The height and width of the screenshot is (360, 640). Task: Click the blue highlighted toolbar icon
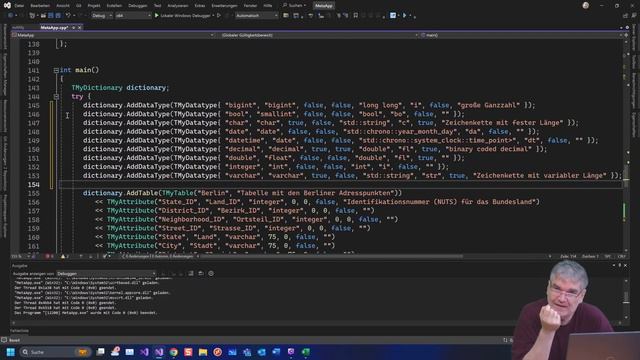pyautogui.click(x=393, y=16)
